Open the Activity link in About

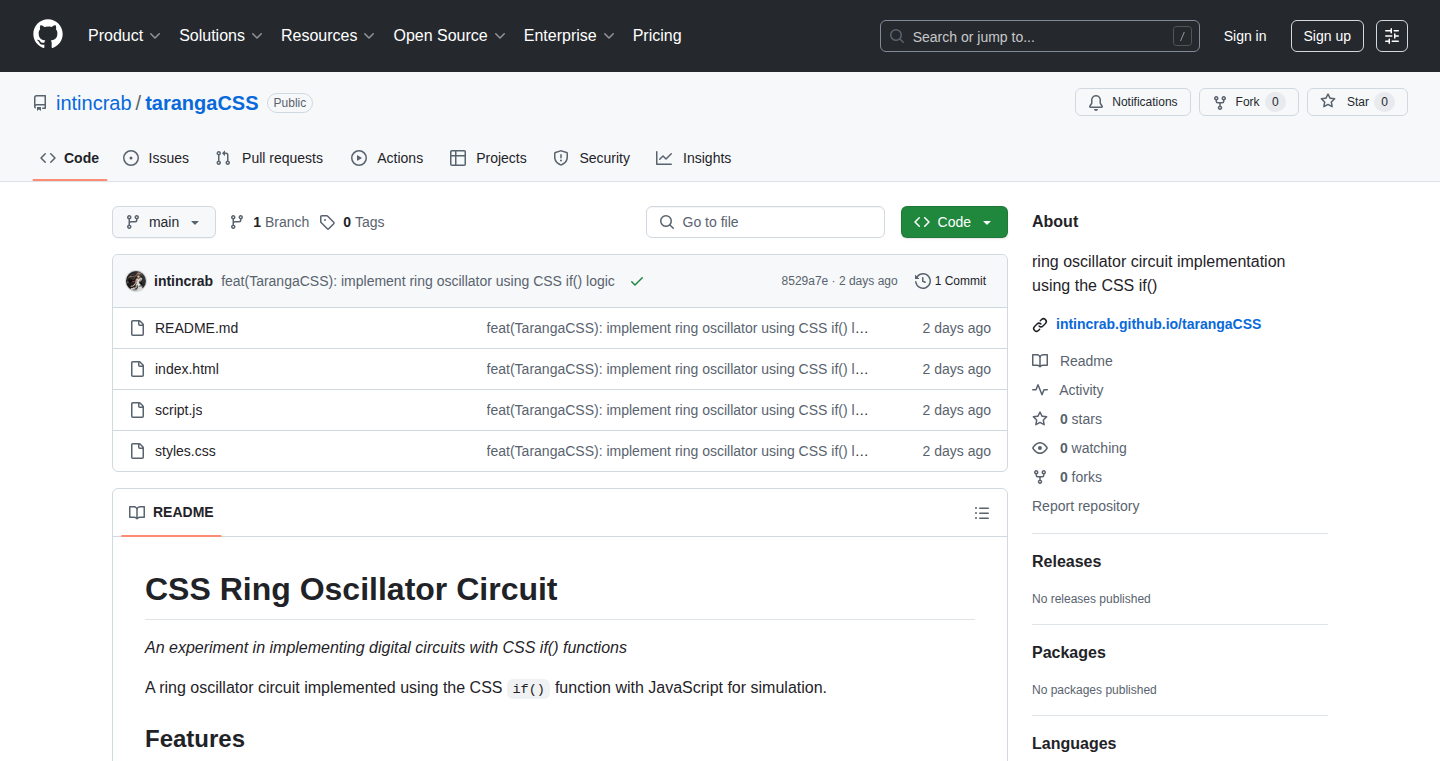pos(1068,390)
